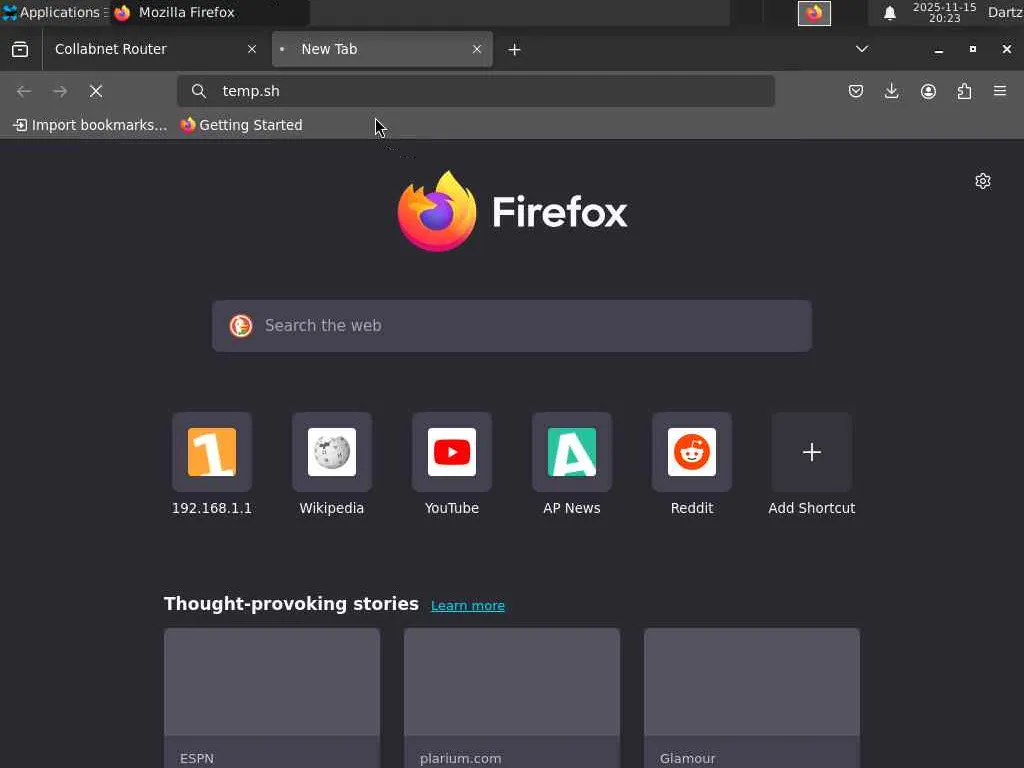Image resolution: width=1024 pixels, height=768 pixels.
Task: Click the Firefox logo on new tab page
Action: [512, 211]
